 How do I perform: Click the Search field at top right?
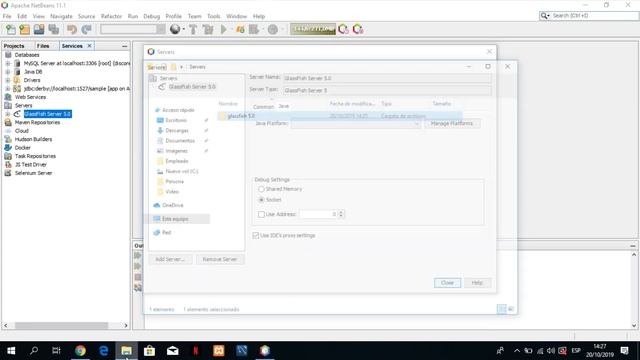click(589, 16)
